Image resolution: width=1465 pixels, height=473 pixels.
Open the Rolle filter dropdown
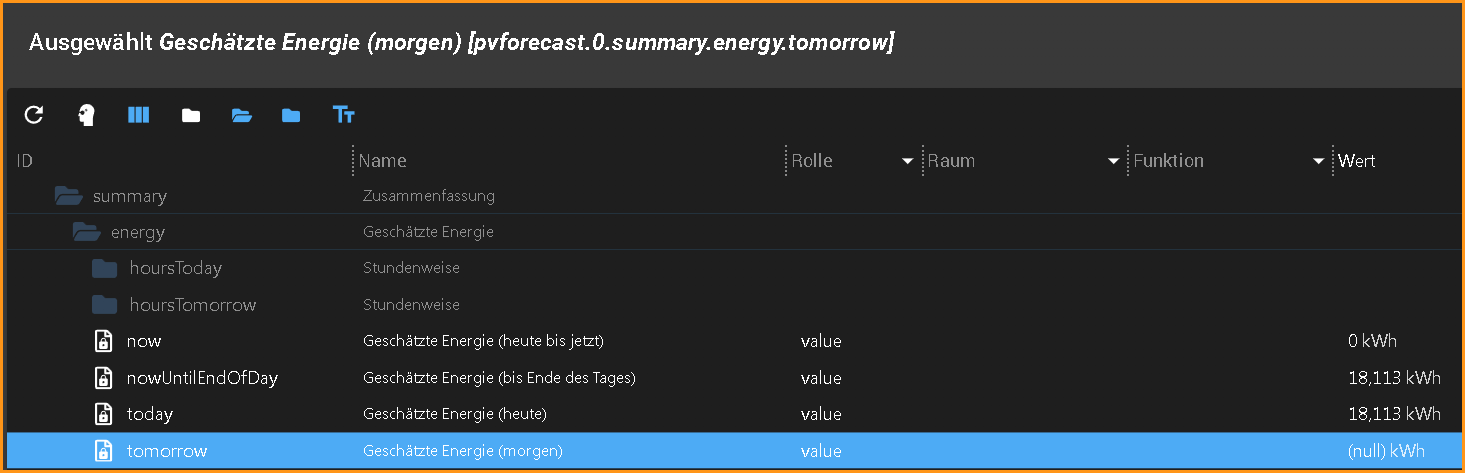click(x=907, y=161)
